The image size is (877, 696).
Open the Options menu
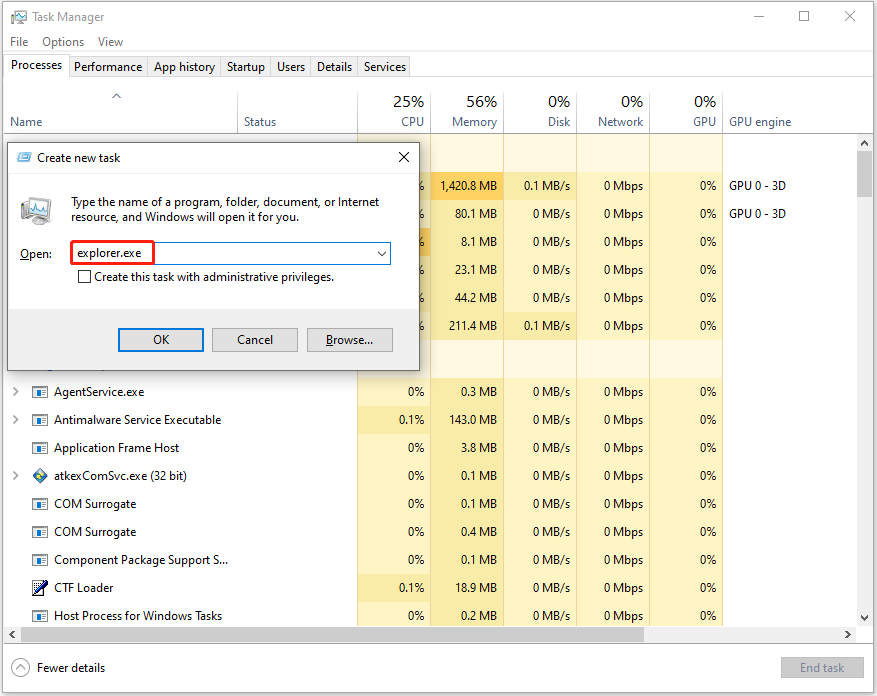point(63,42)
